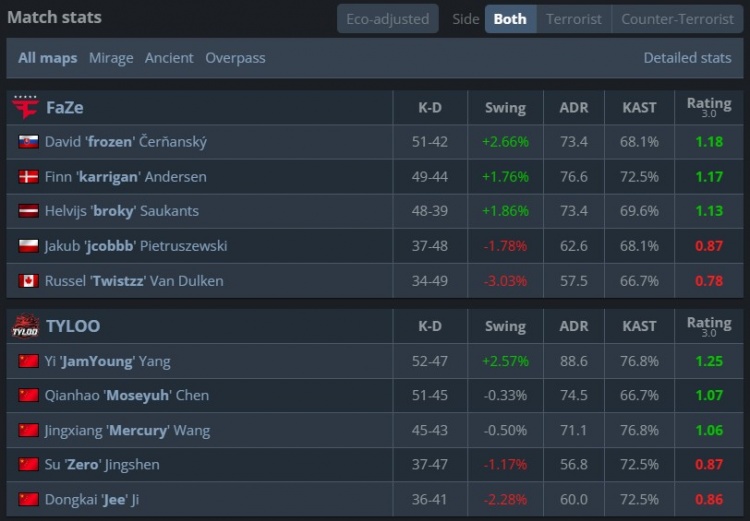Switch side filter to Counter-Terrorist
Screen dimensions: 750x521
click(677, 19)
